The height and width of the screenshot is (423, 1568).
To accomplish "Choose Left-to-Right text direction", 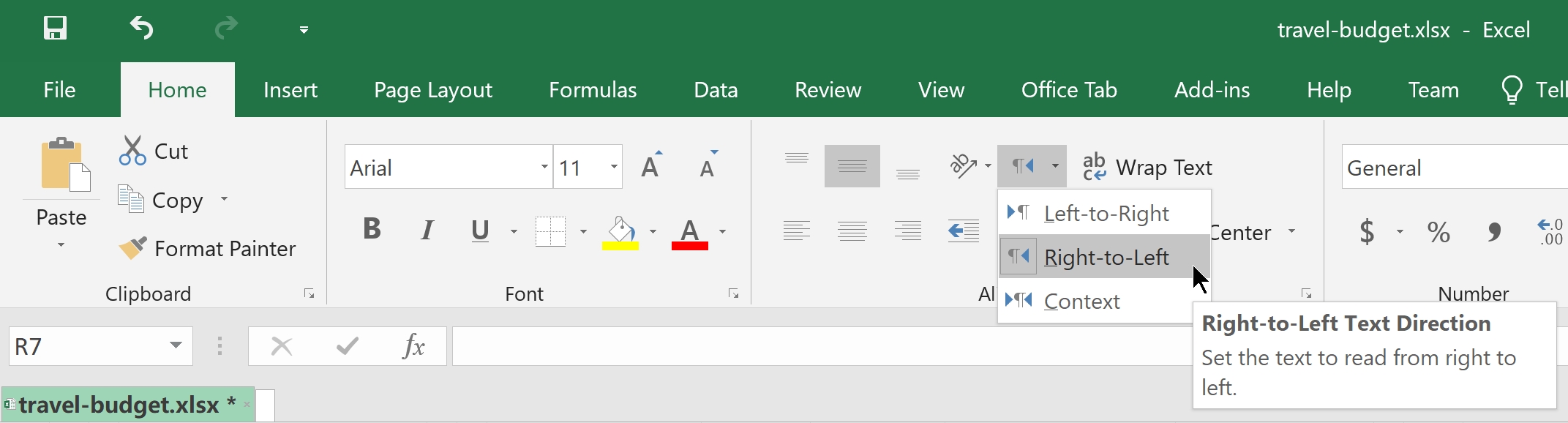I will click(x=1105, y=213).
